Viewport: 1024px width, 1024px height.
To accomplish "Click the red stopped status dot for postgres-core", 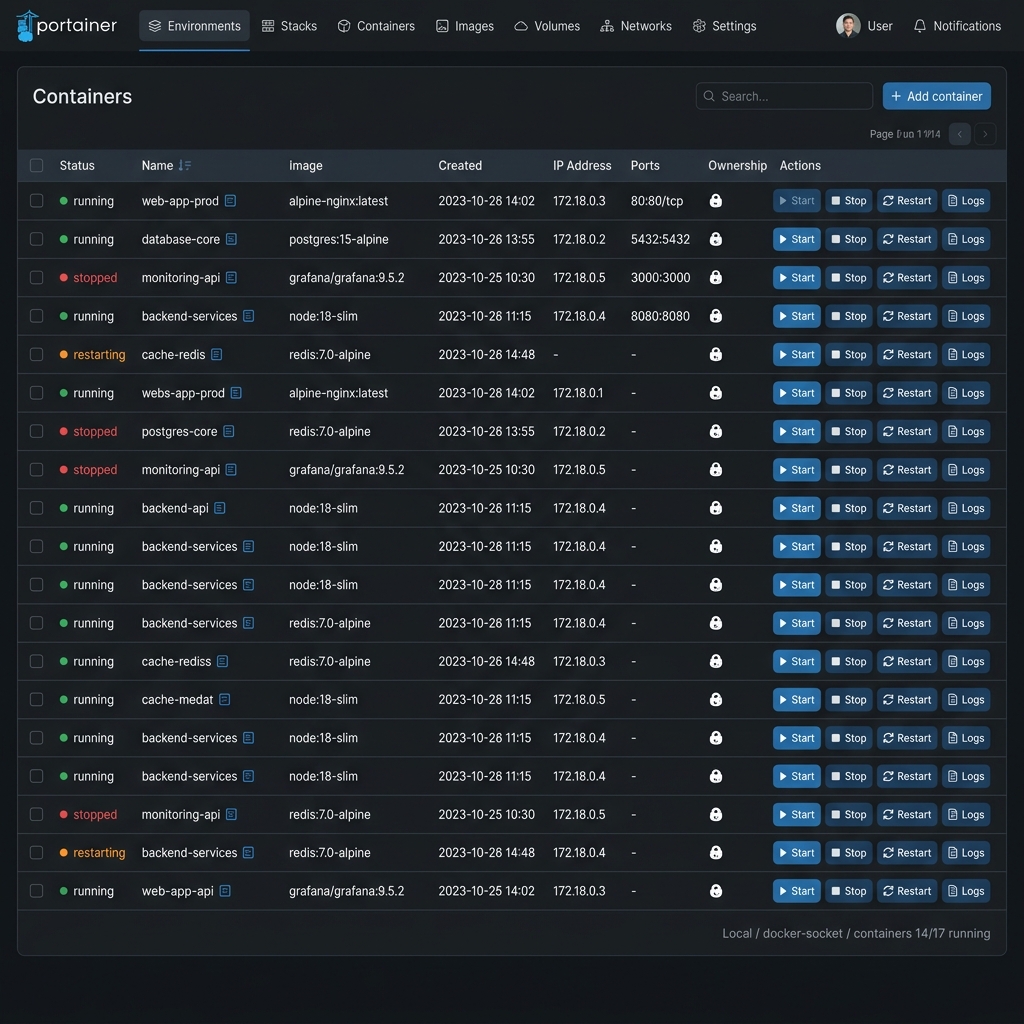I will [63, 431].
